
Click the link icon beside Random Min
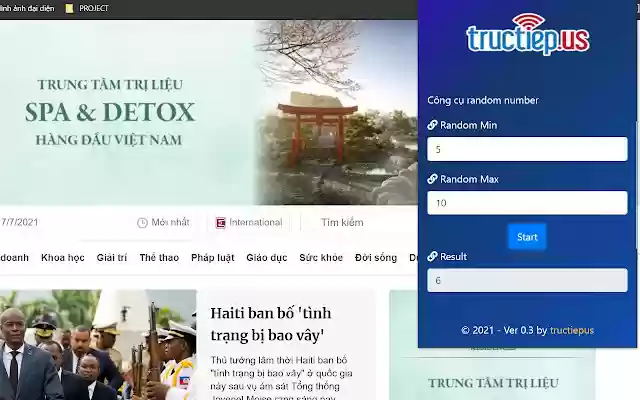click(x=432, y=125)
